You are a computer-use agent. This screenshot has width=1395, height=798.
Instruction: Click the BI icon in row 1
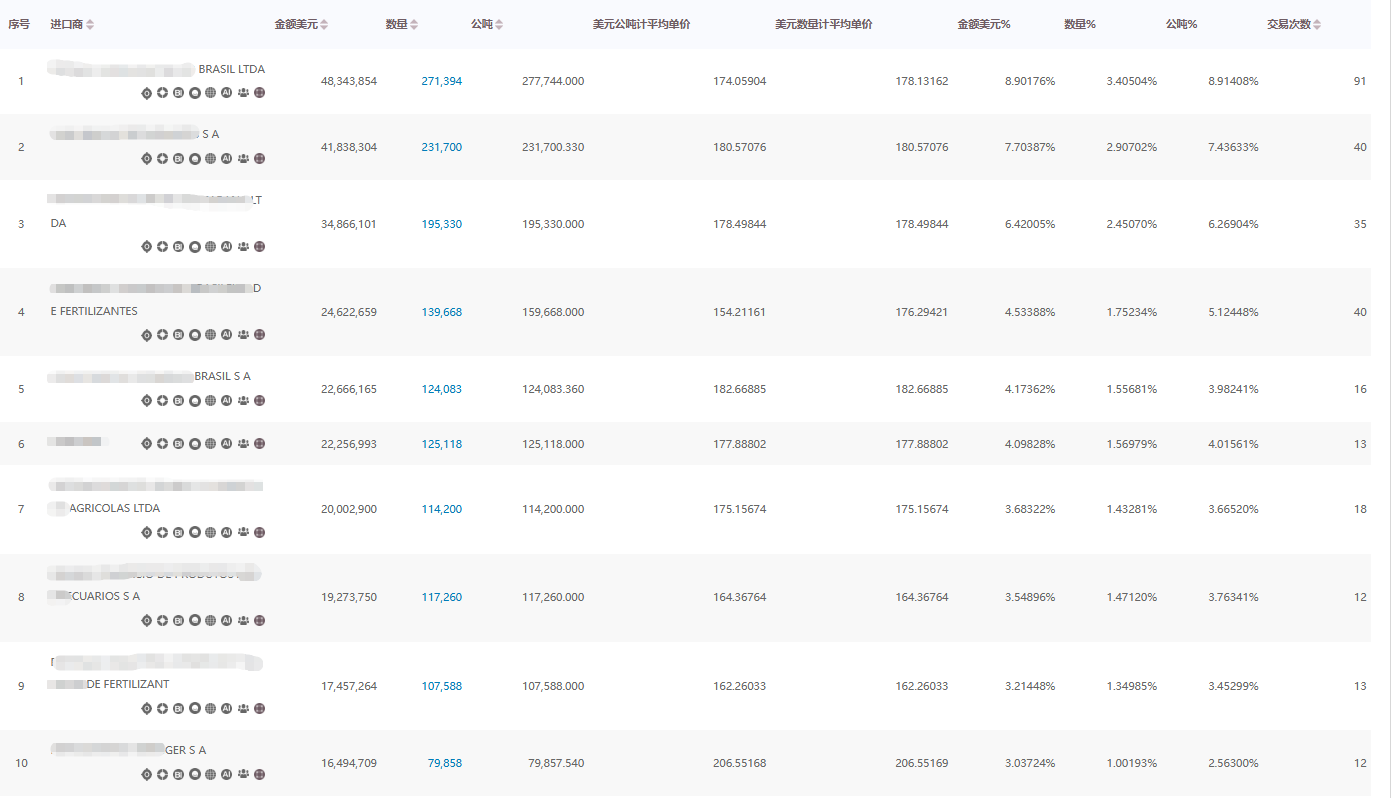(x=178, y=93)
